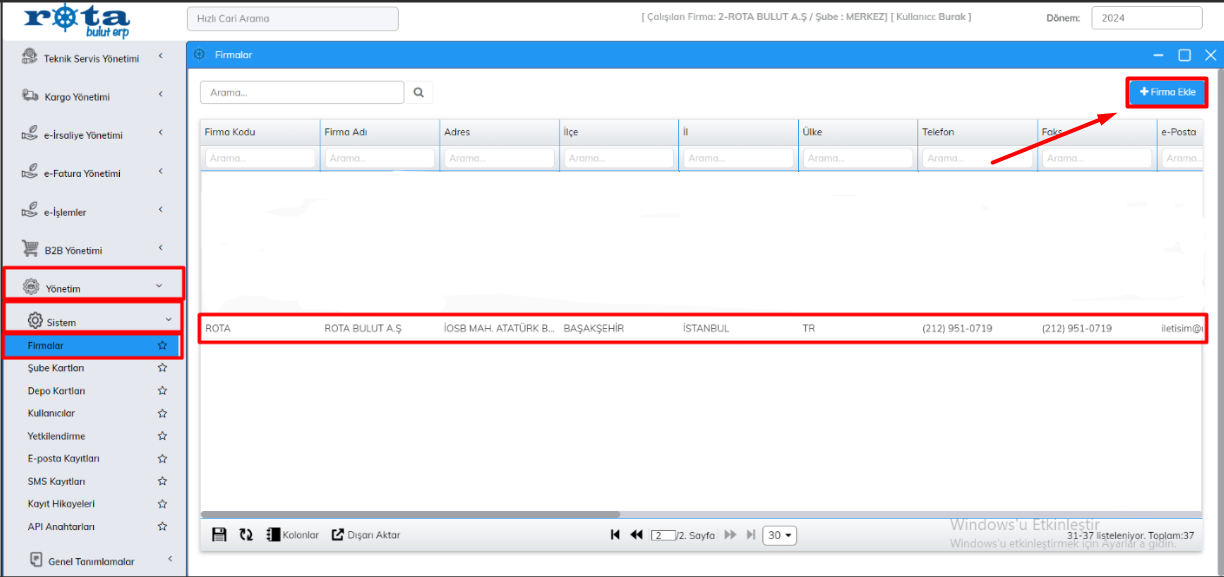
Task: Expand the Genel Tanımlamalar menu
Action: pos(90,561)
